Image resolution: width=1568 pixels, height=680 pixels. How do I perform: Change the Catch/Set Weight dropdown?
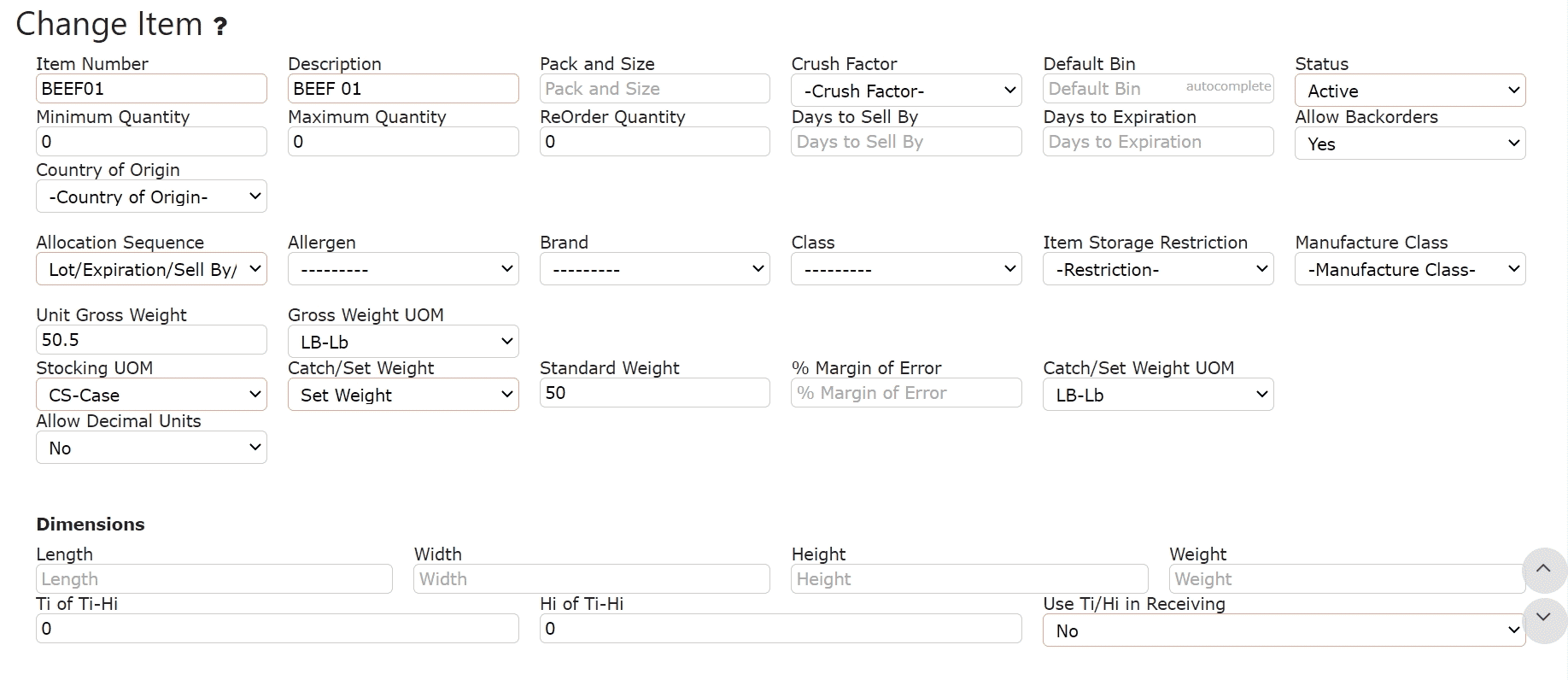(x=403, y=395)
